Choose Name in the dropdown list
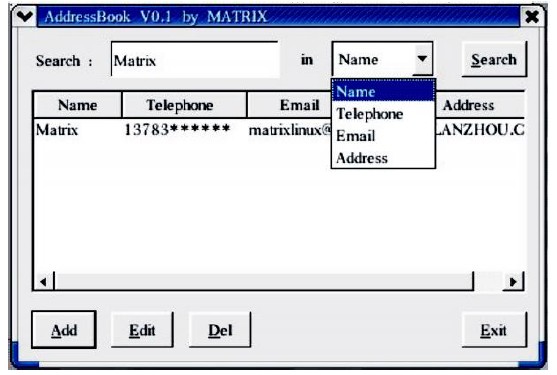This screenshot has width=557, height=375. click(383, 91)
